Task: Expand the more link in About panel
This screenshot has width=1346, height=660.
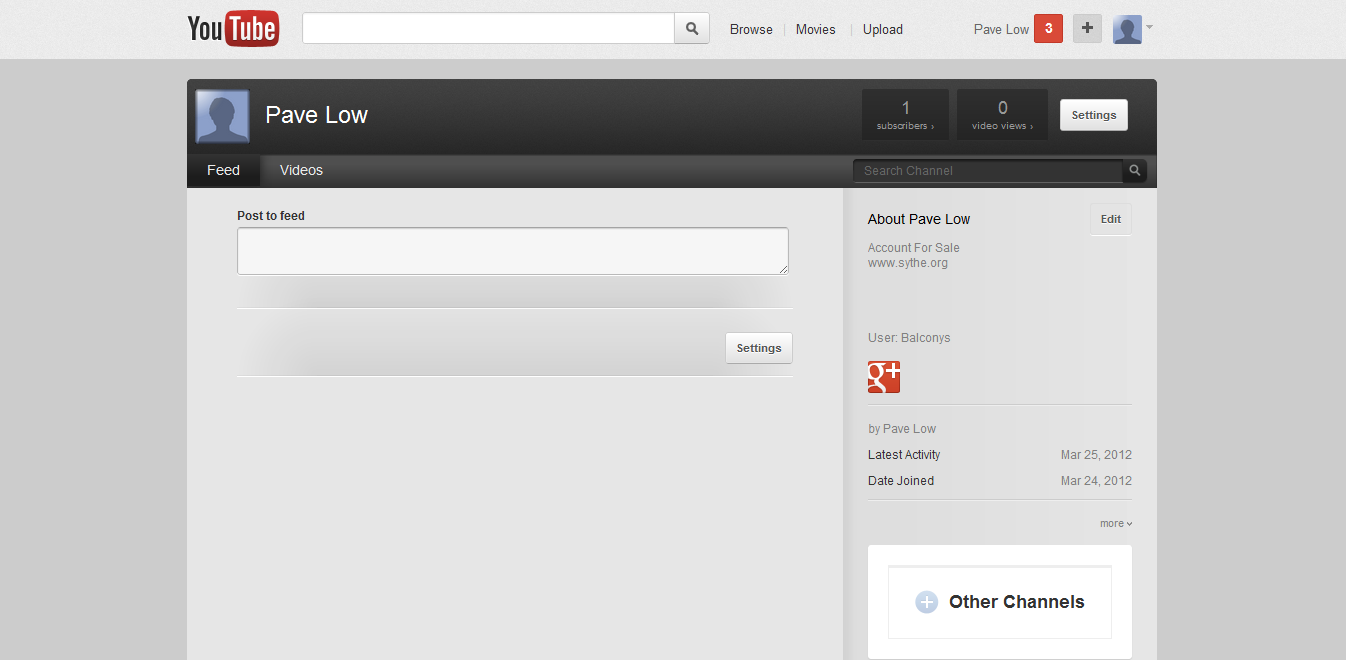Action: click(1116, 524)
